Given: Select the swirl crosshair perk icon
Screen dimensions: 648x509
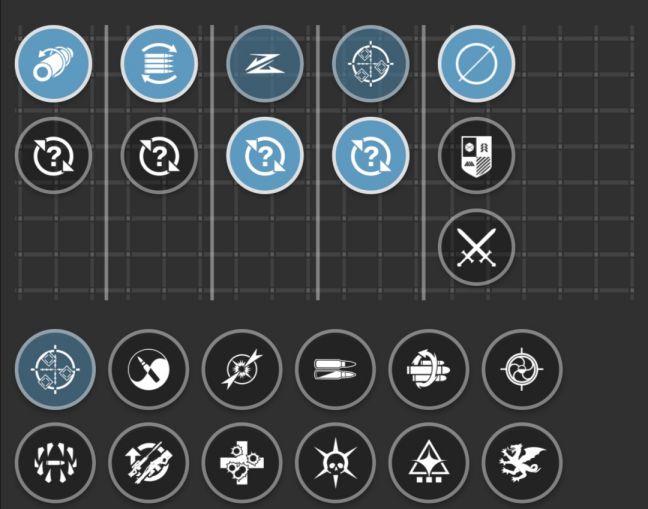Looking at the screenshot, I should 522,369.
